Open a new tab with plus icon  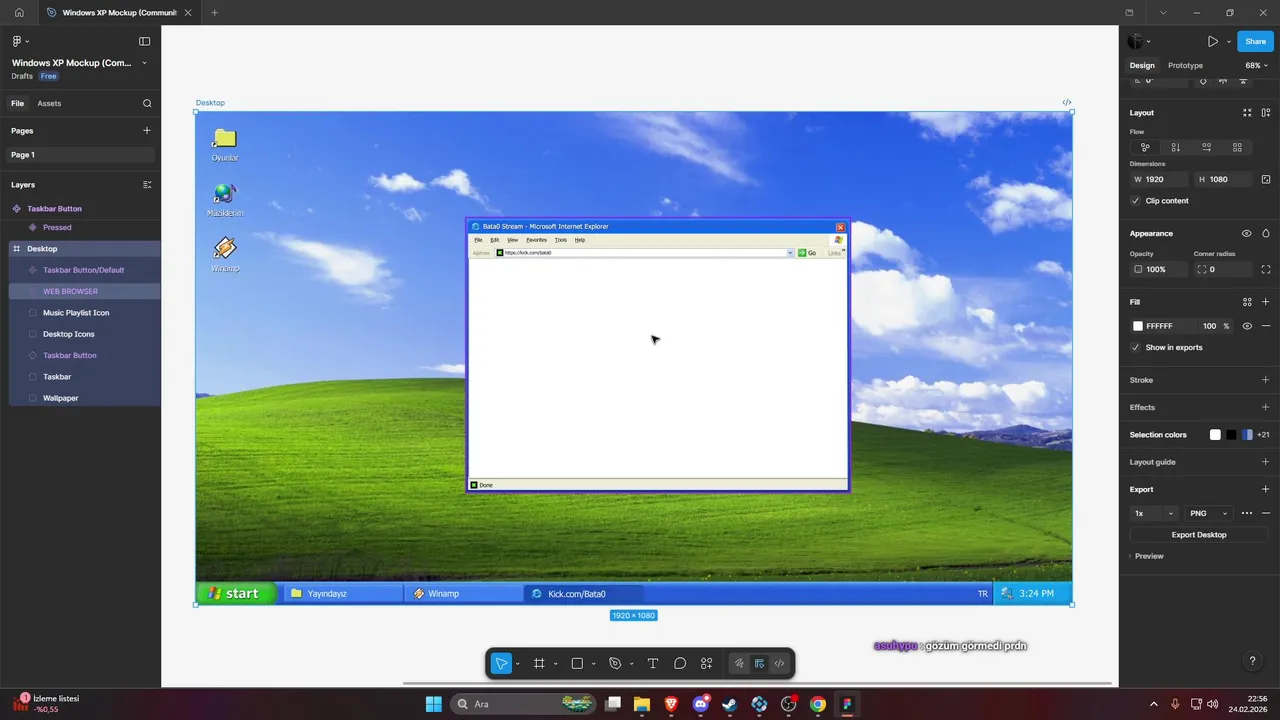(214, 13)
